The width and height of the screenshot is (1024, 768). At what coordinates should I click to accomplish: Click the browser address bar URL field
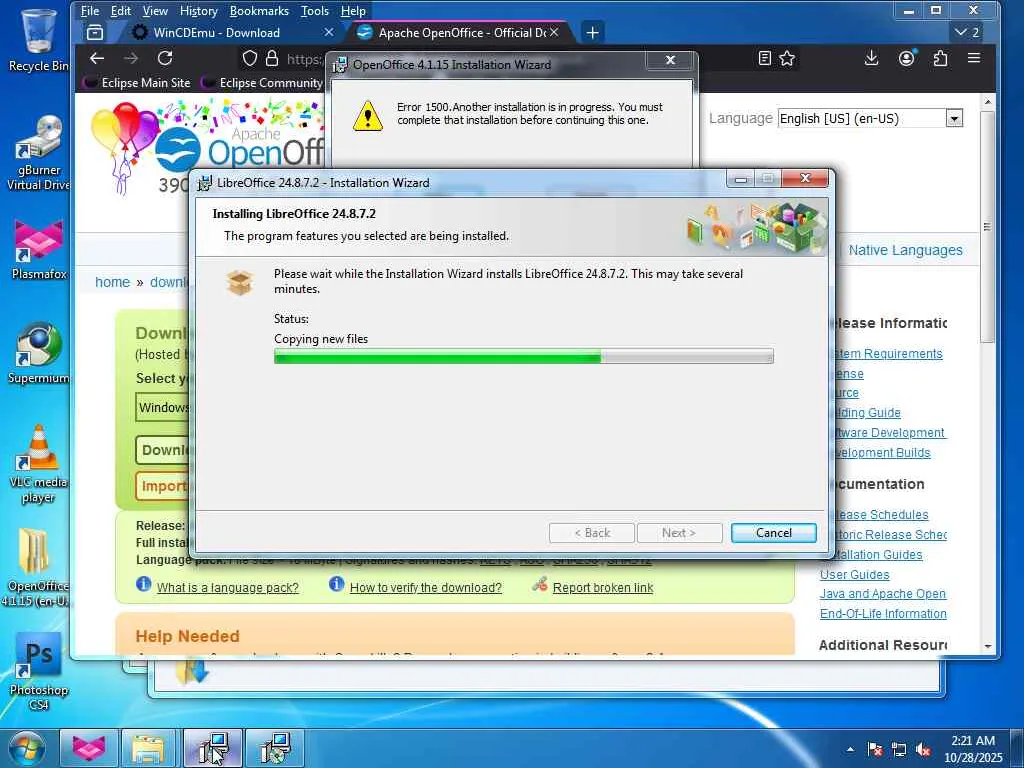304,59
